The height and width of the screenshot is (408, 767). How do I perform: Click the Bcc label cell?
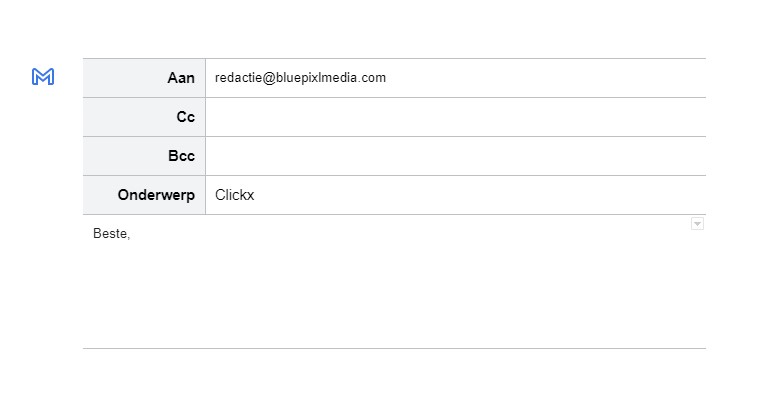point(144,156)
